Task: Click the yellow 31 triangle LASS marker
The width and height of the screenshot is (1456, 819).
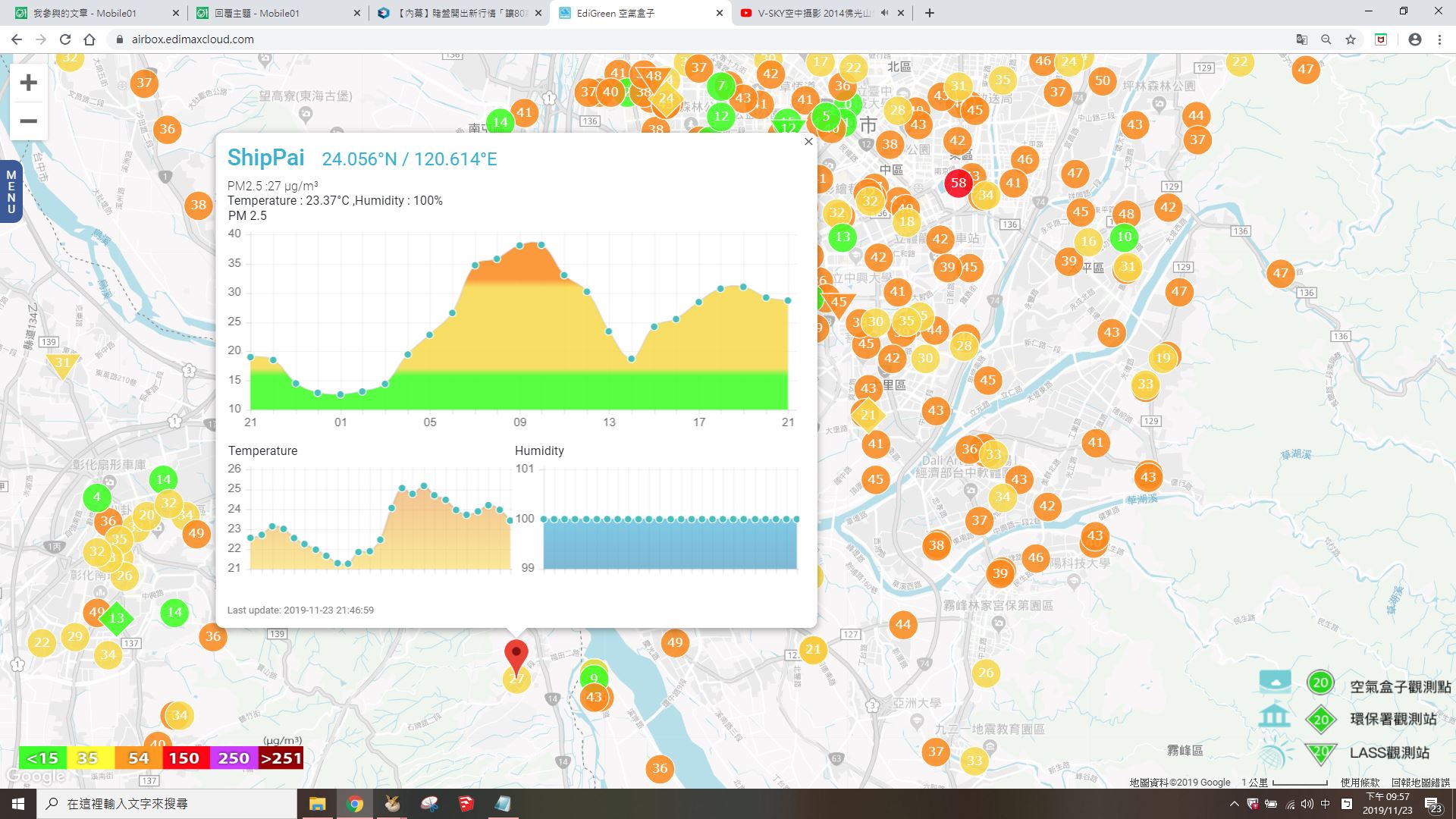Action: point(62,364)
